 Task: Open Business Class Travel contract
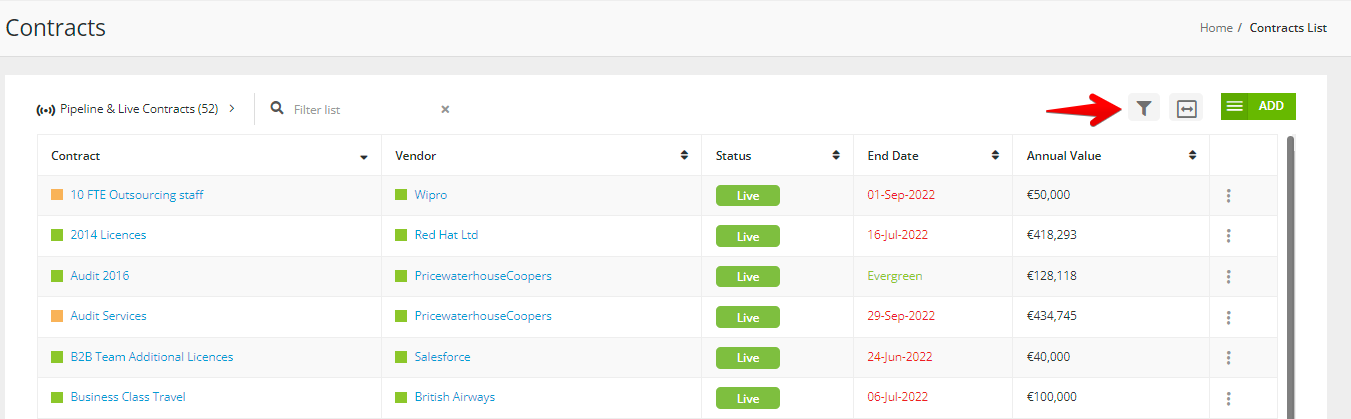pos(128,397)
